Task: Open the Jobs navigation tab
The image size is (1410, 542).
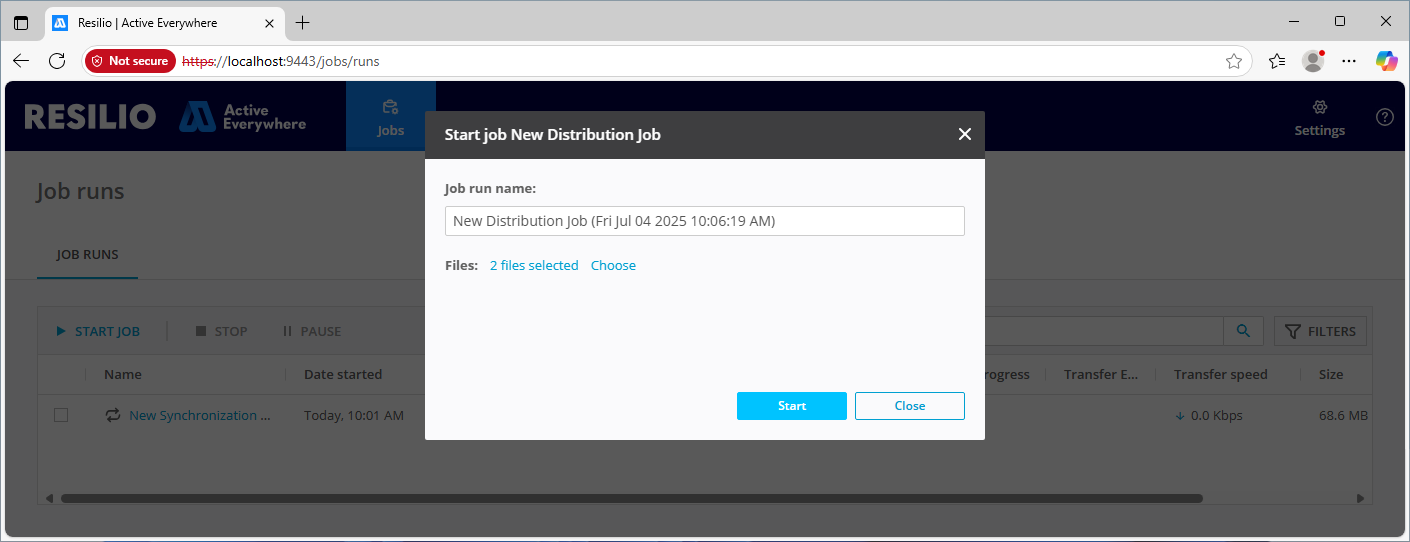Action: point(390,117)
